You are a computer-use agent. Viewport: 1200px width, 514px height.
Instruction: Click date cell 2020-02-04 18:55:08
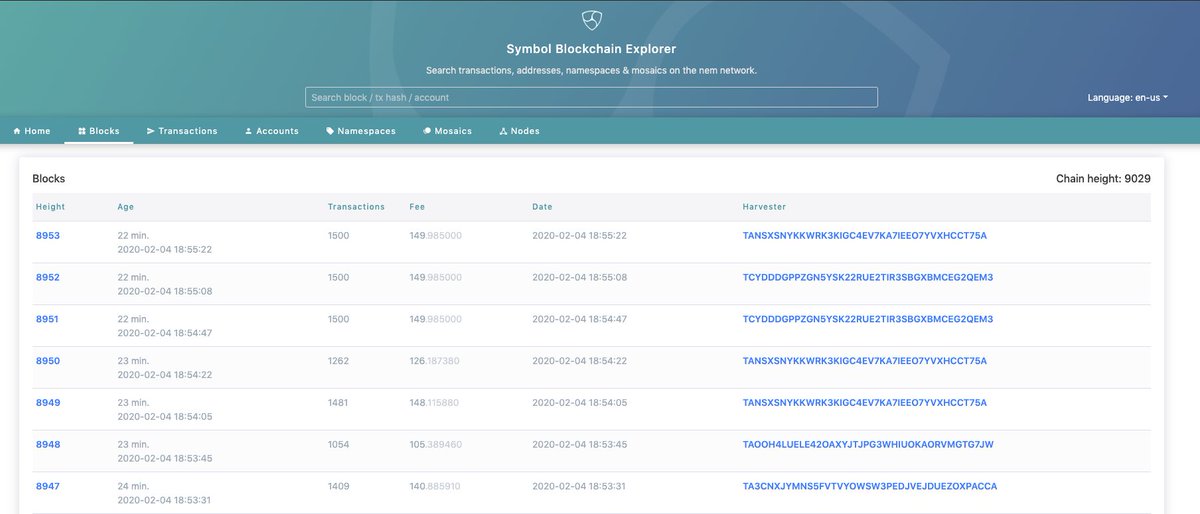coord(579,278)
